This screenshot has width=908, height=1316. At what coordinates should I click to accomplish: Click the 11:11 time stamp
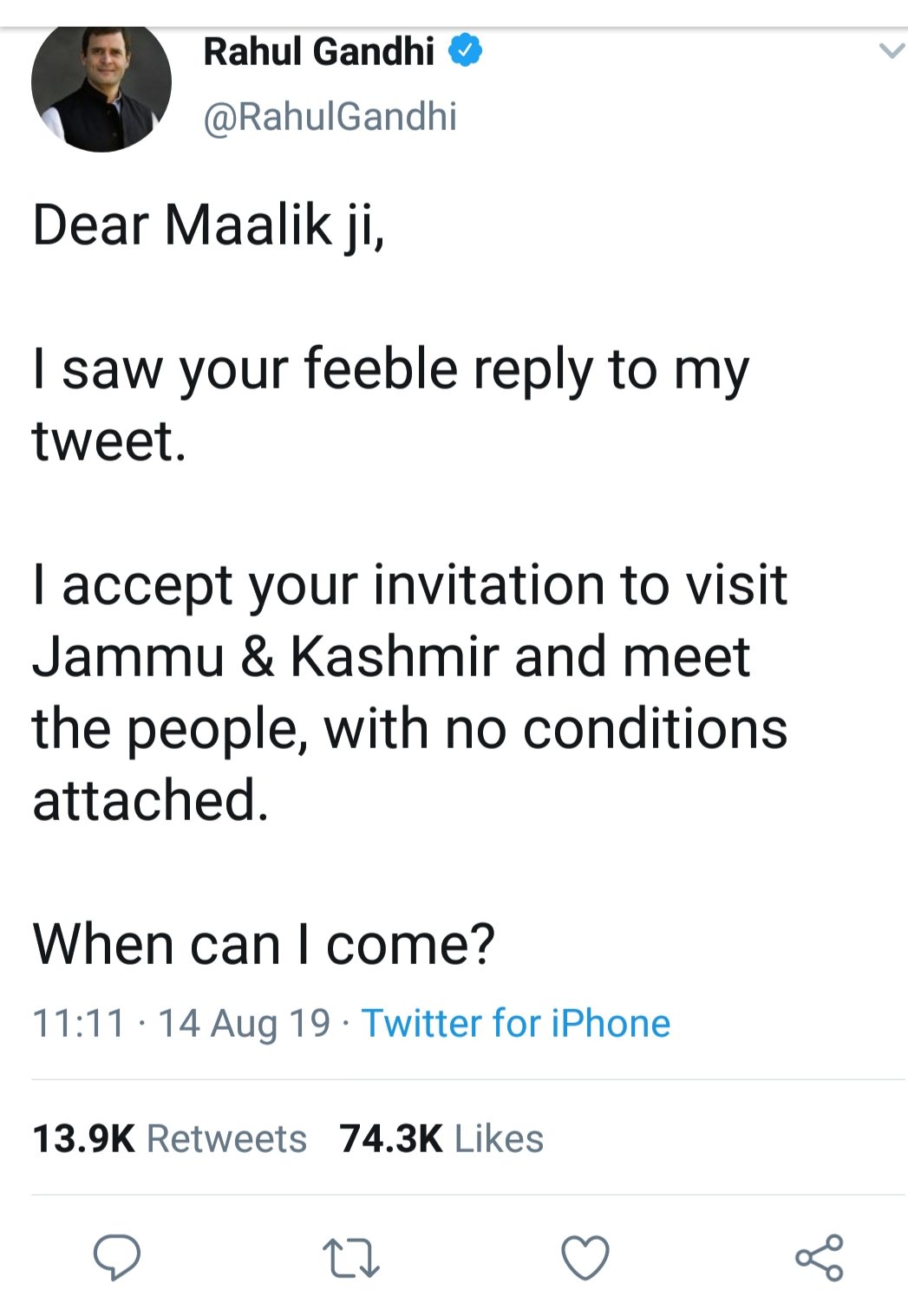tap(79, 1023)
